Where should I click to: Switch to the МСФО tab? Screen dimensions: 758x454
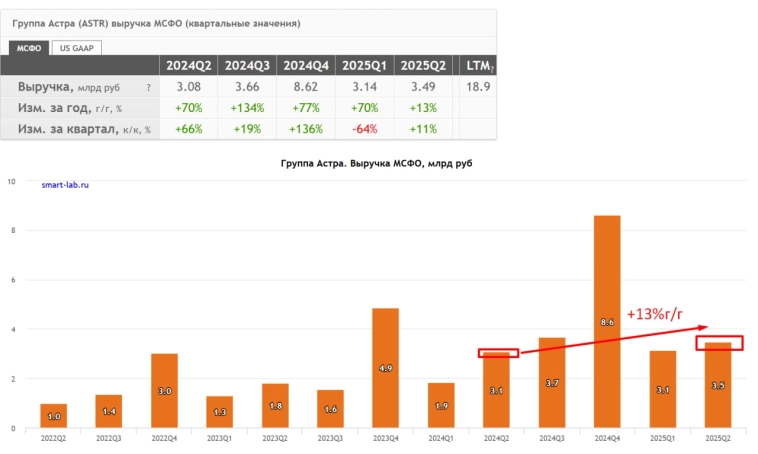pyautogui.click(x=29, y=48)
